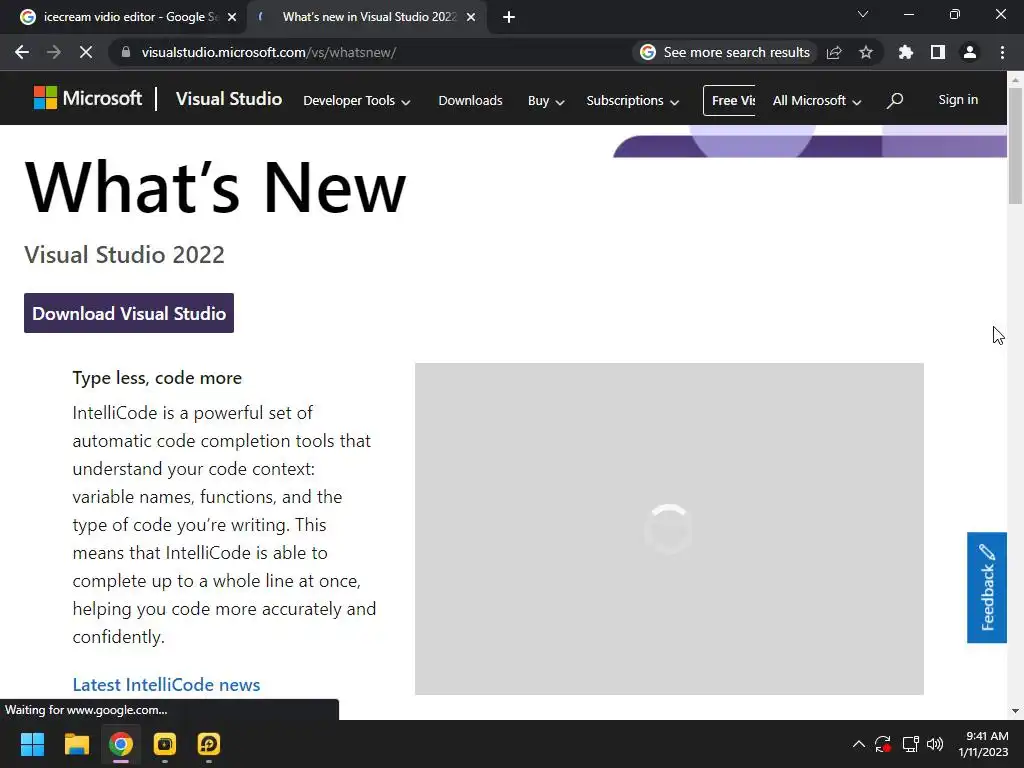The image size is (1024, 768).
Task: Open the Extensions puzzle icon
Action: tap(906, 52)
